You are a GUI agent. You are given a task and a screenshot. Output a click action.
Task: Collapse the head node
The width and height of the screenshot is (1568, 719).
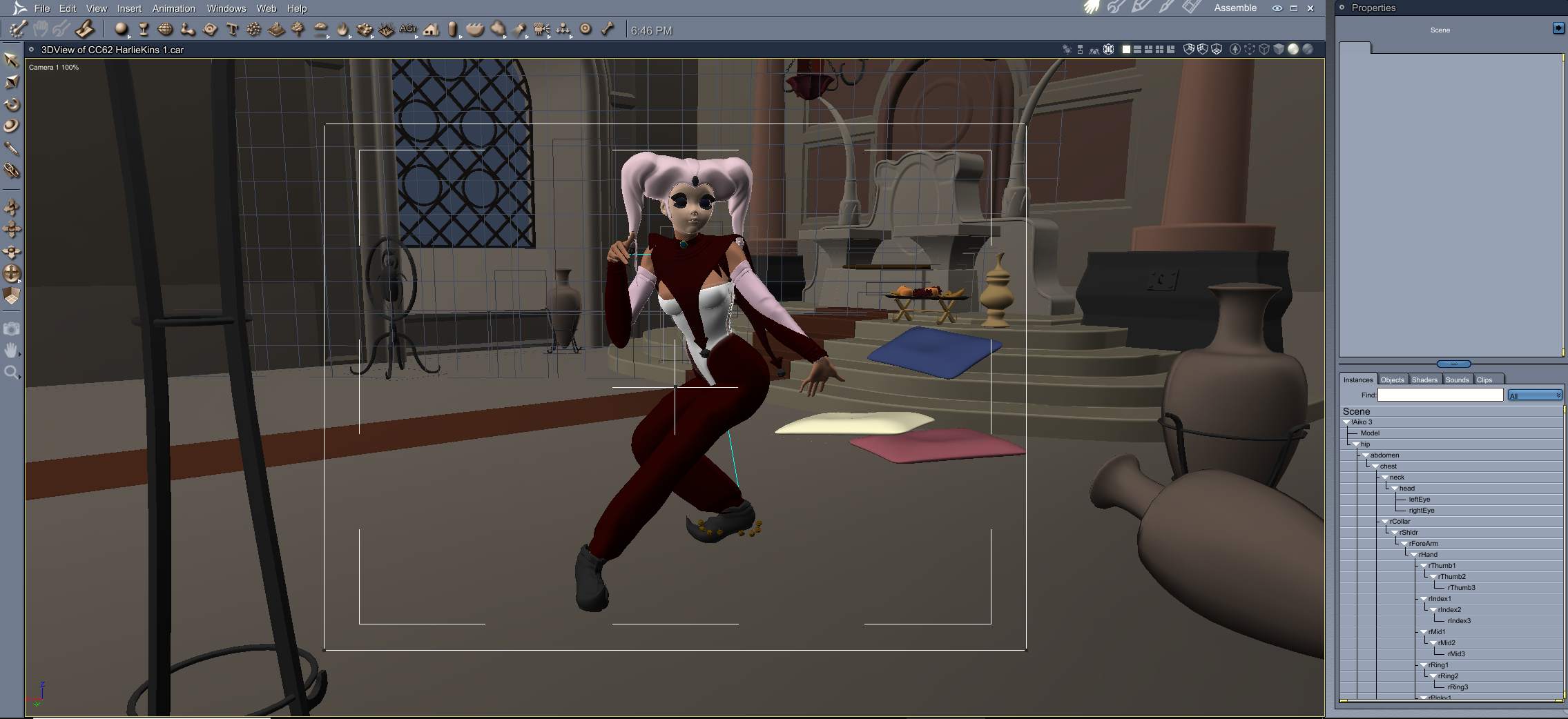[x=1395, y=488]
